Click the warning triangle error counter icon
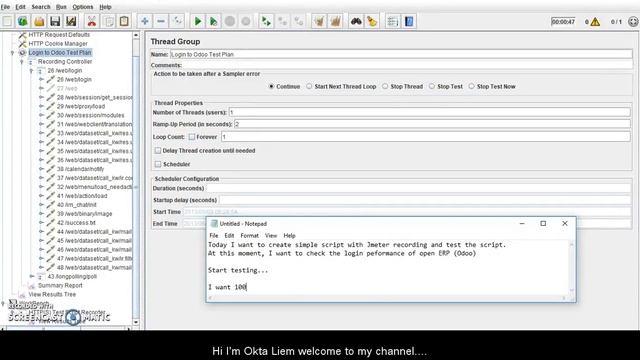Image resolution: width=640 pixels, height=360 pixels. coord(595,22)
